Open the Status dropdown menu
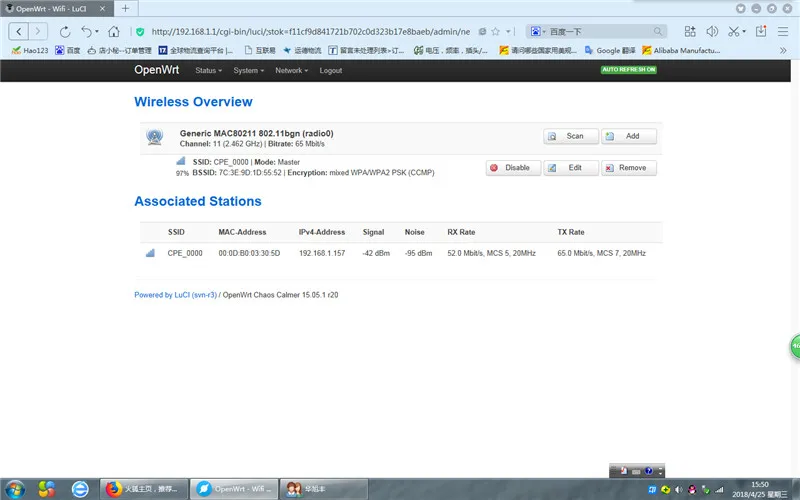Image resolution: width=800 pixels, height=500 pixels. coord(208,70)
